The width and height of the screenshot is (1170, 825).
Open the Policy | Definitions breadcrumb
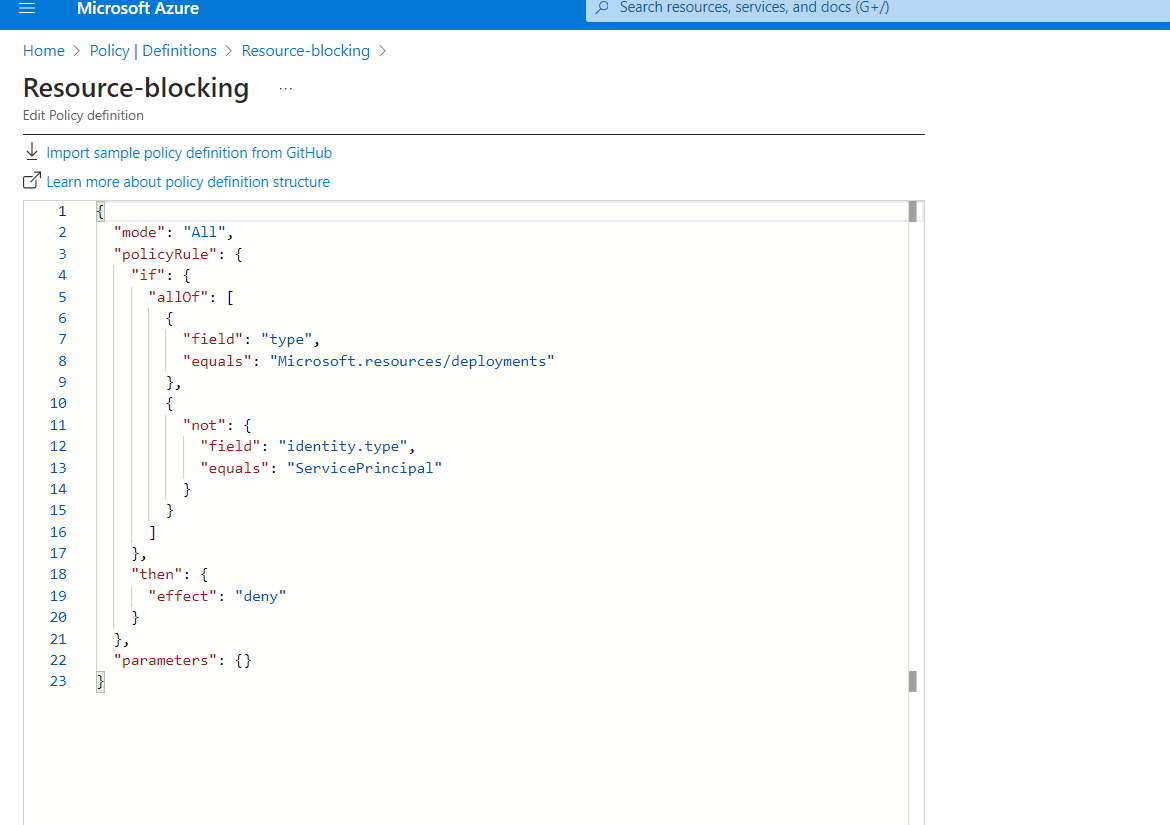pos(153,51)
